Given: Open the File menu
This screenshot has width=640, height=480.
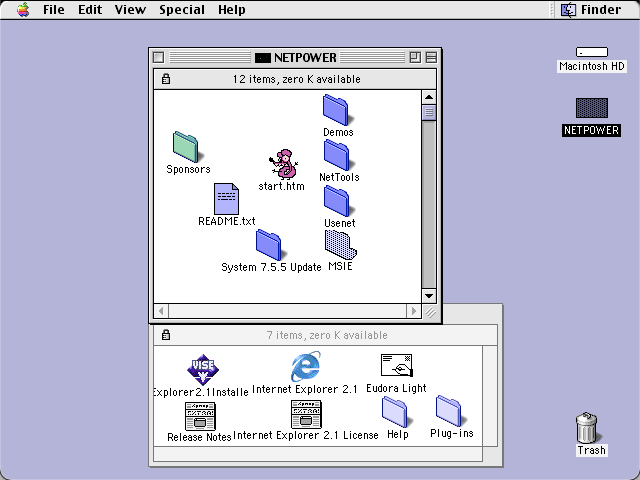Looking at the screenshot, I should tap(53, 9).
